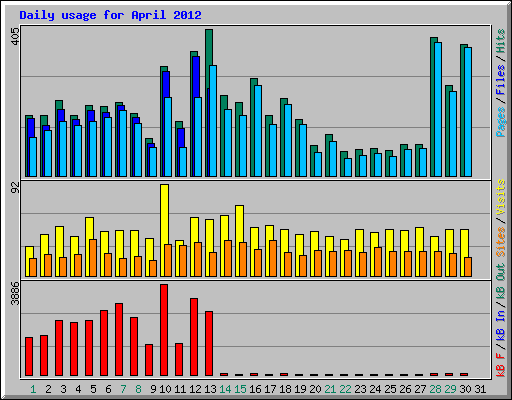
Task: Click the cyan pages bar for day 30
Action: click(x=468, y=112)
